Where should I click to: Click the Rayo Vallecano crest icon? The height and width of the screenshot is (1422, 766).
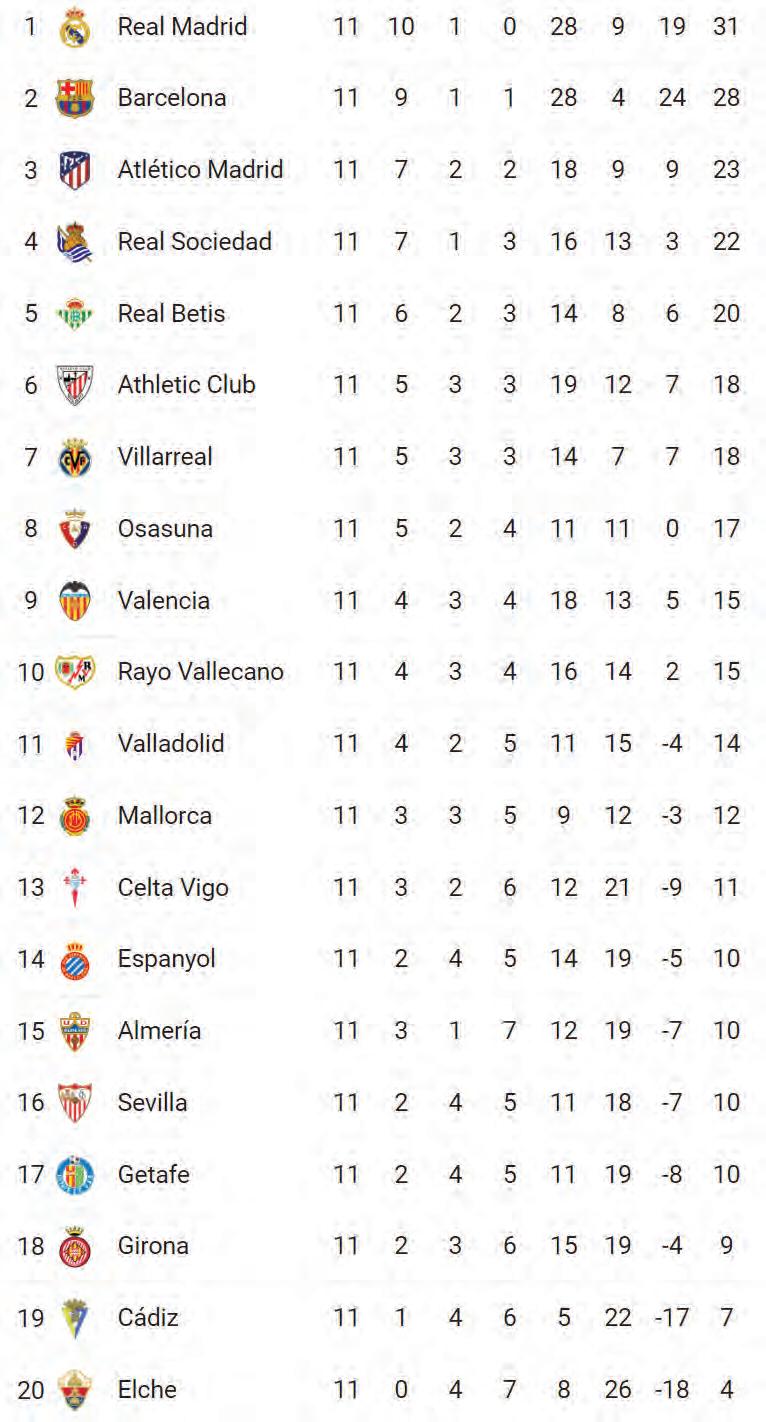coord(75,672)
